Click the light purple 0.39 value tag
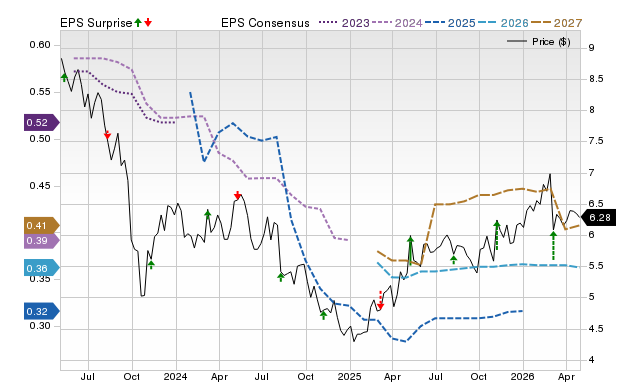The image size is (640, 382). coord(42,240)
